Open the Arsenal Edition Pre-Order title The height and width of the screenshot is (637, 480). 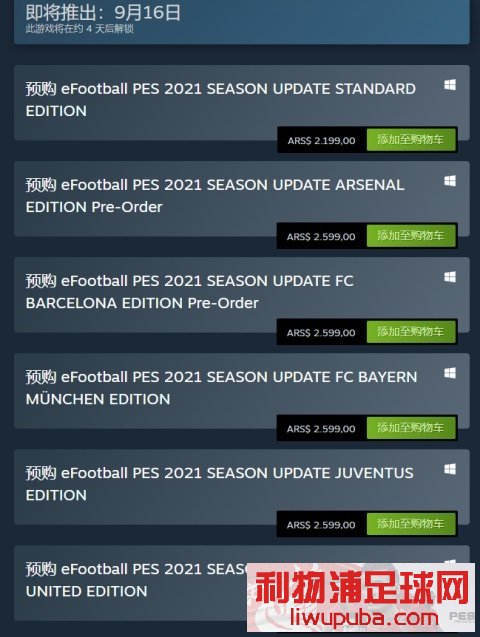click(x=215, y=196)
